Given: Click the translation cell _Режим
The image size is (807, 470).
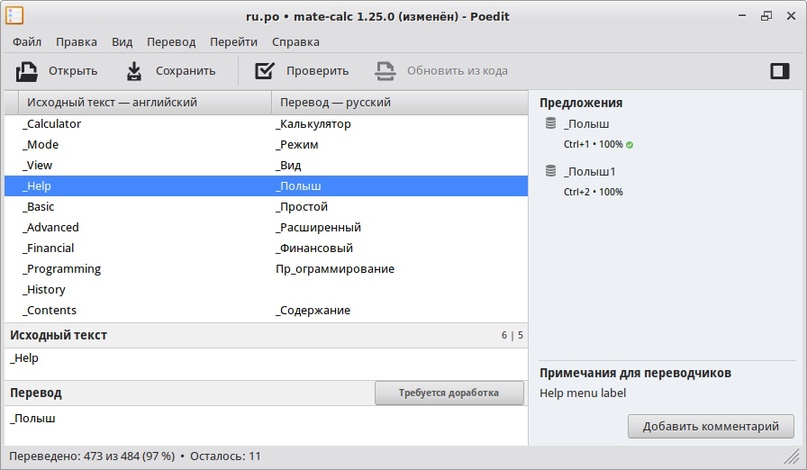Looking at the screenshot, I should pyautogui.click(x=297, y=145).
